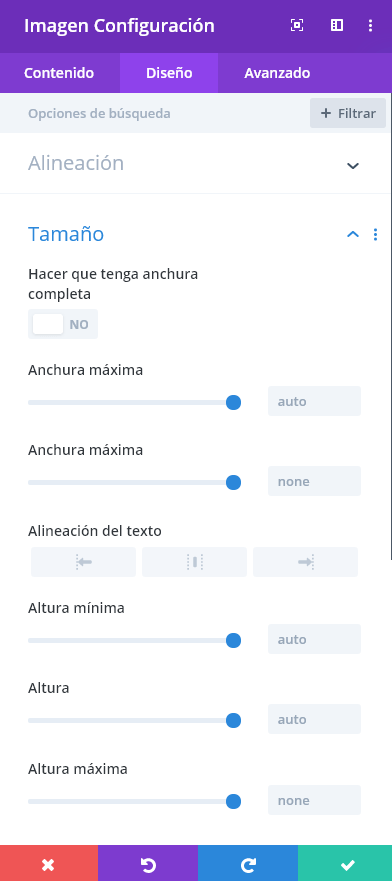
Task: Click the blue redo arrow icon
Action: [248, 865]
